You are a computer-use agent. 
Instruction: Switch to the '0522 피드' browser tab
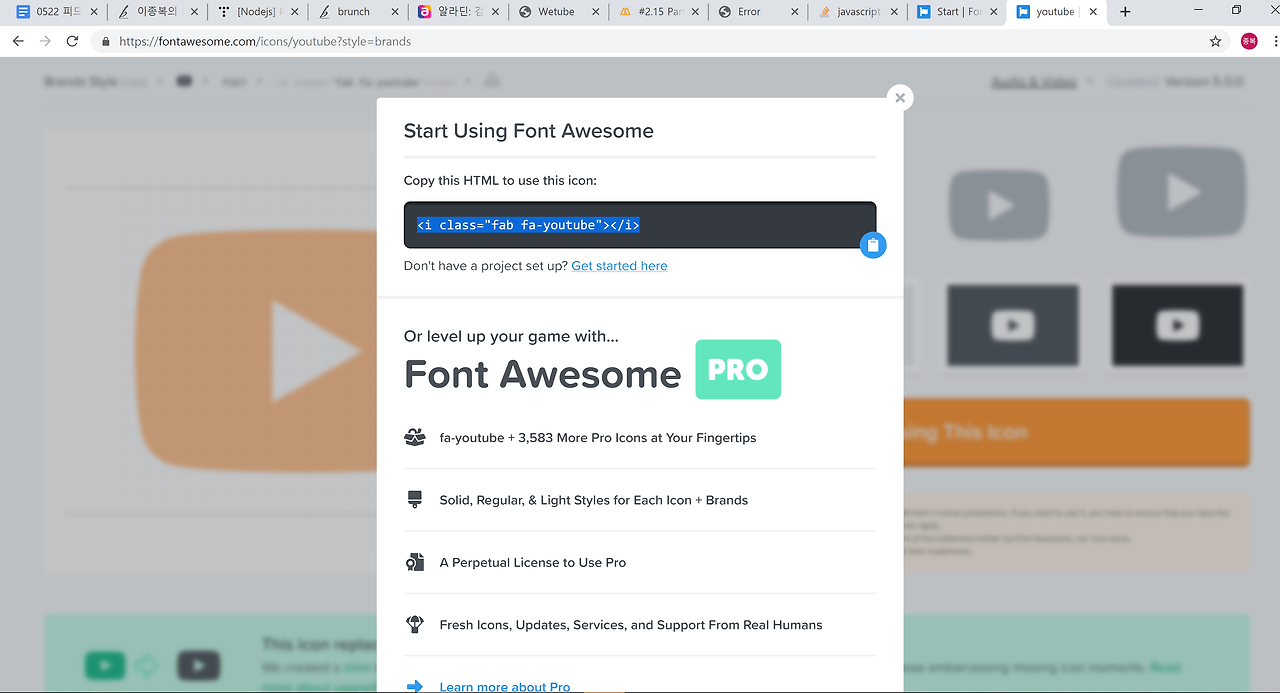click(59, 12)
